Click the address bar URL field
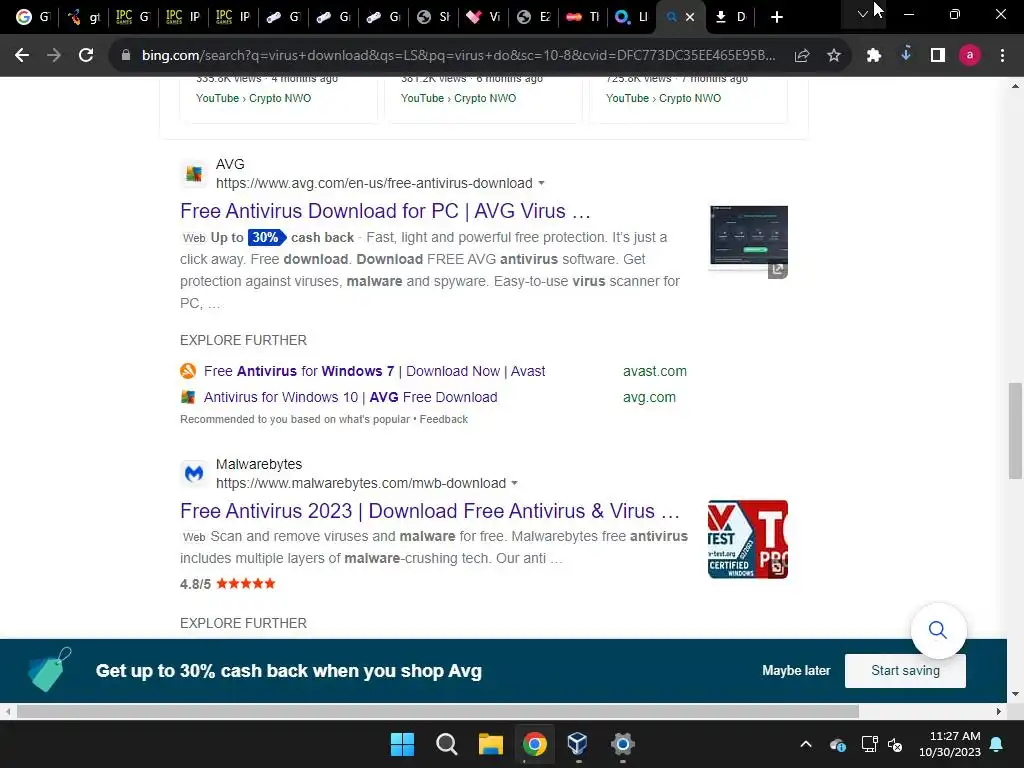This screenshot has height=768, width=1024. tap(457, 56)
